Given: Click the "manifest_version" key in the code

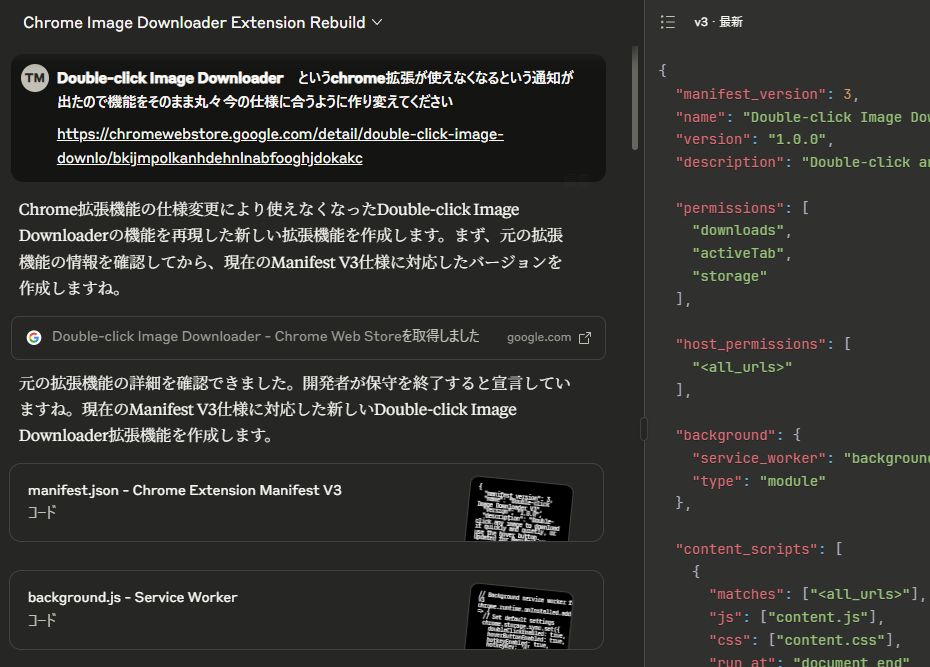Looking at the screenshot, I should point(751,94).
